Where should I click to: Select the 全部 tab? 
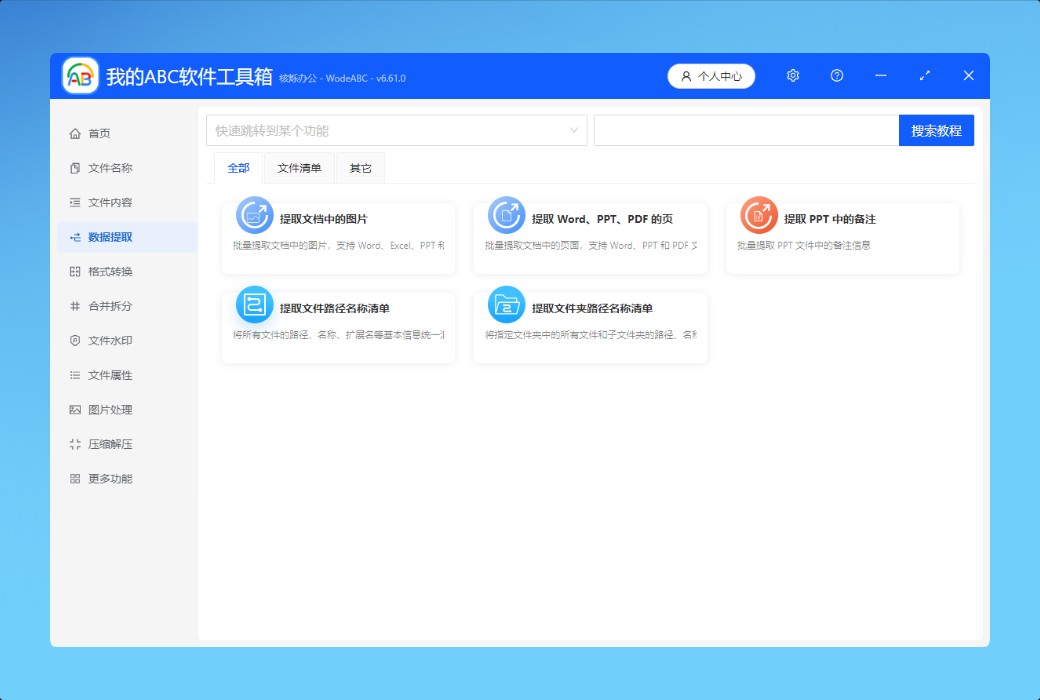(x=238, y=169)
